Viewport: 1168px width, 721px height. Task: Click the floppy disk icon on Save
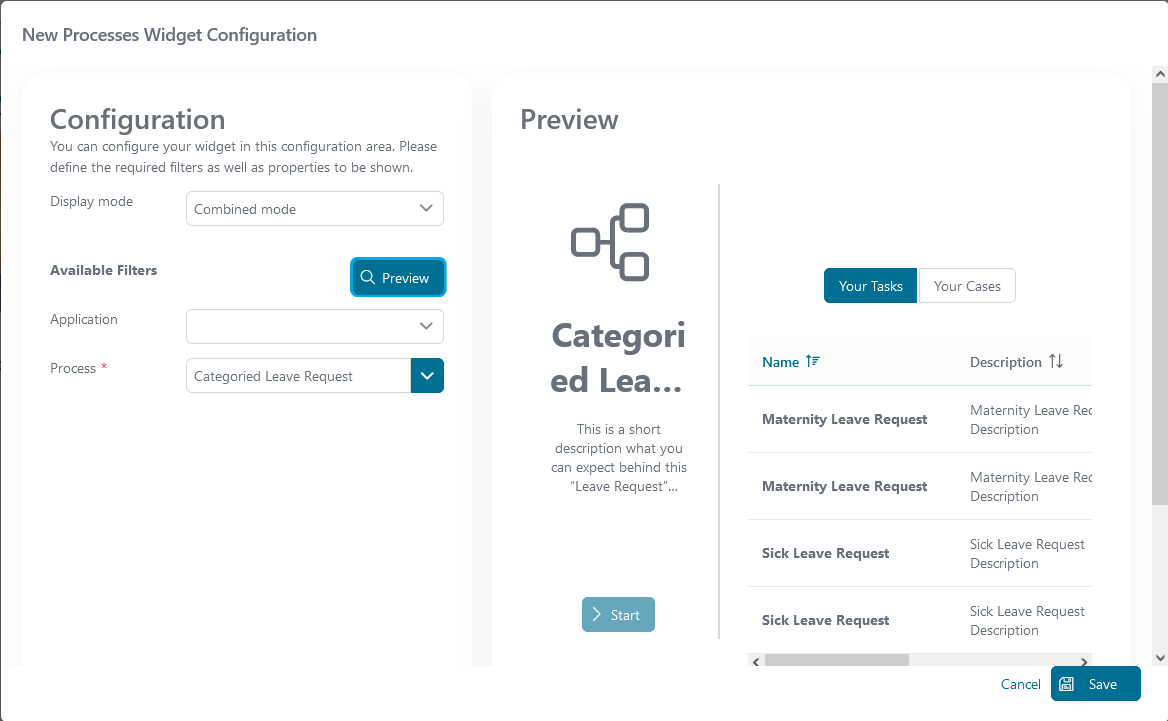coord(1066,684)
